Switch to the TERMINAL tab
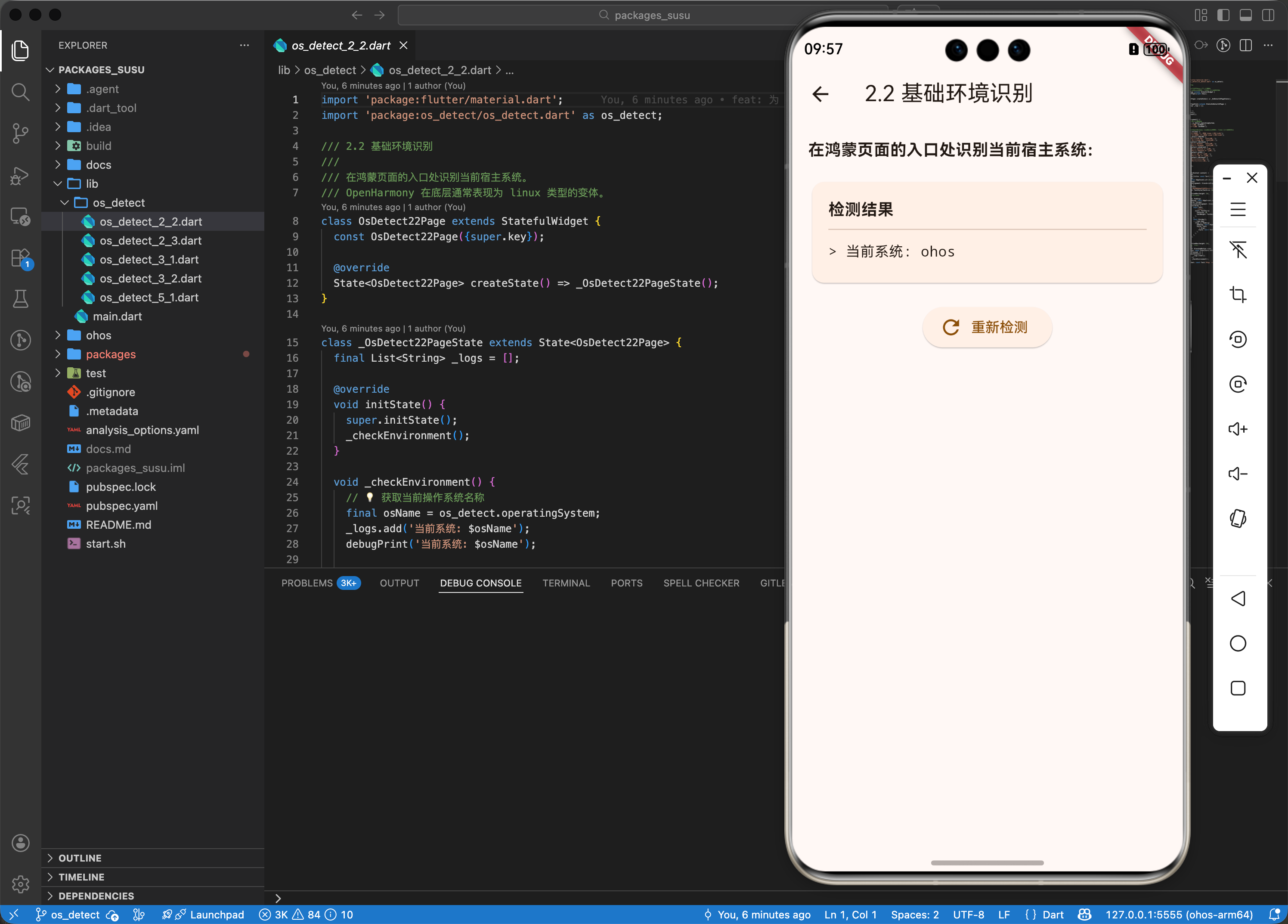1288x924 pixels. [566, 583]
